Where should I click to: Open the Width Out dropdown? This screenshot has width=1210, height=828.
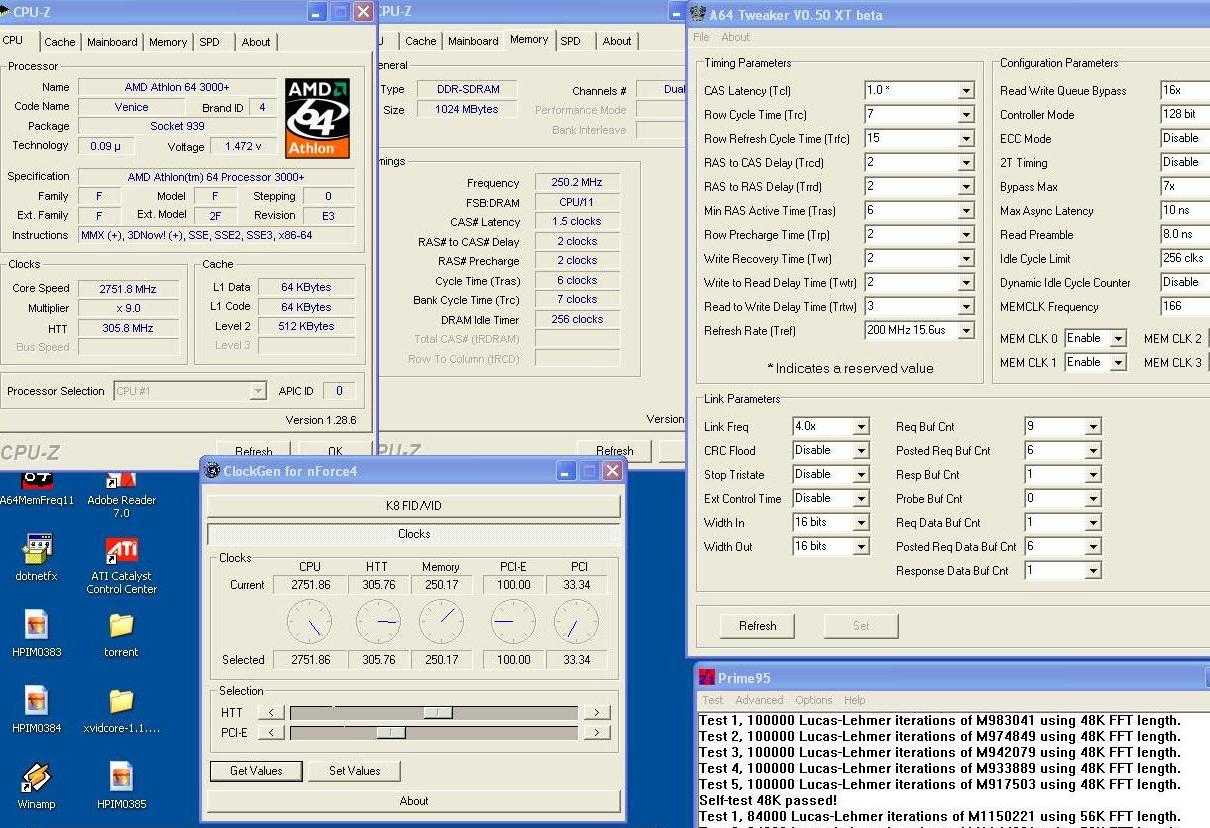pyautogui.click(x=861, y=547)
